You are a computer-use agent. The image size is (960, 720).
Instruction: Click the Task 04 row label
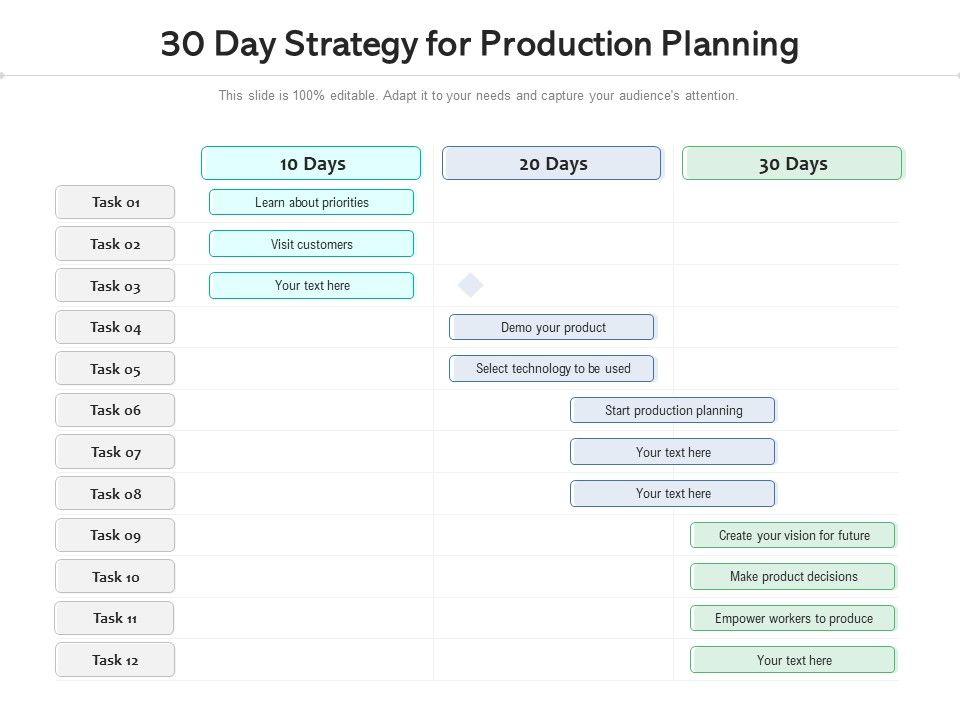coord(115,327)
